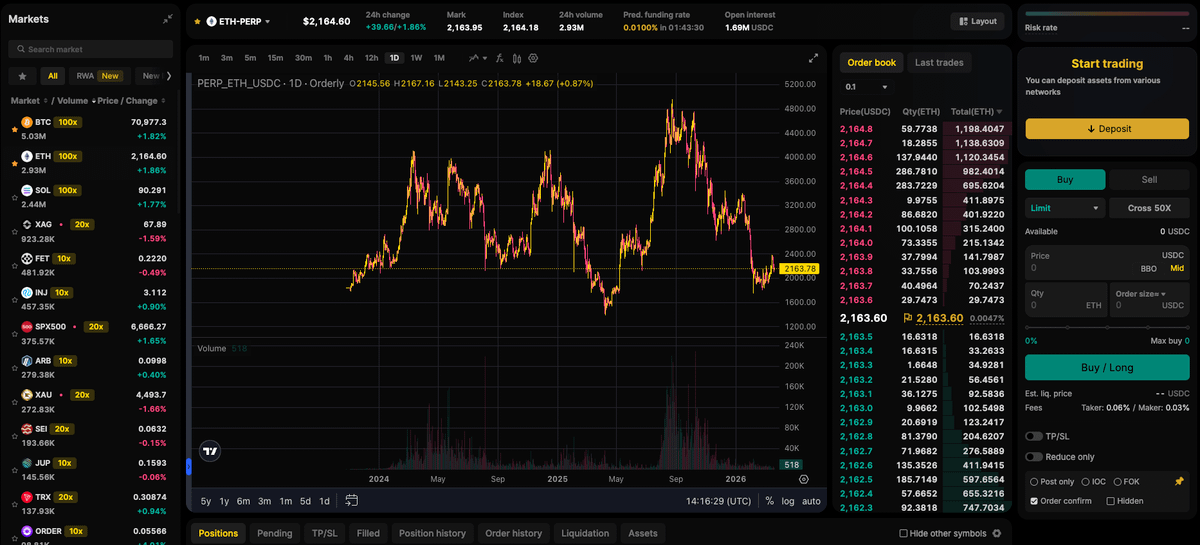Sort markets by Volume header
Image resolution: width=1200 pixels, height=545 pixels.
[74, 101]
